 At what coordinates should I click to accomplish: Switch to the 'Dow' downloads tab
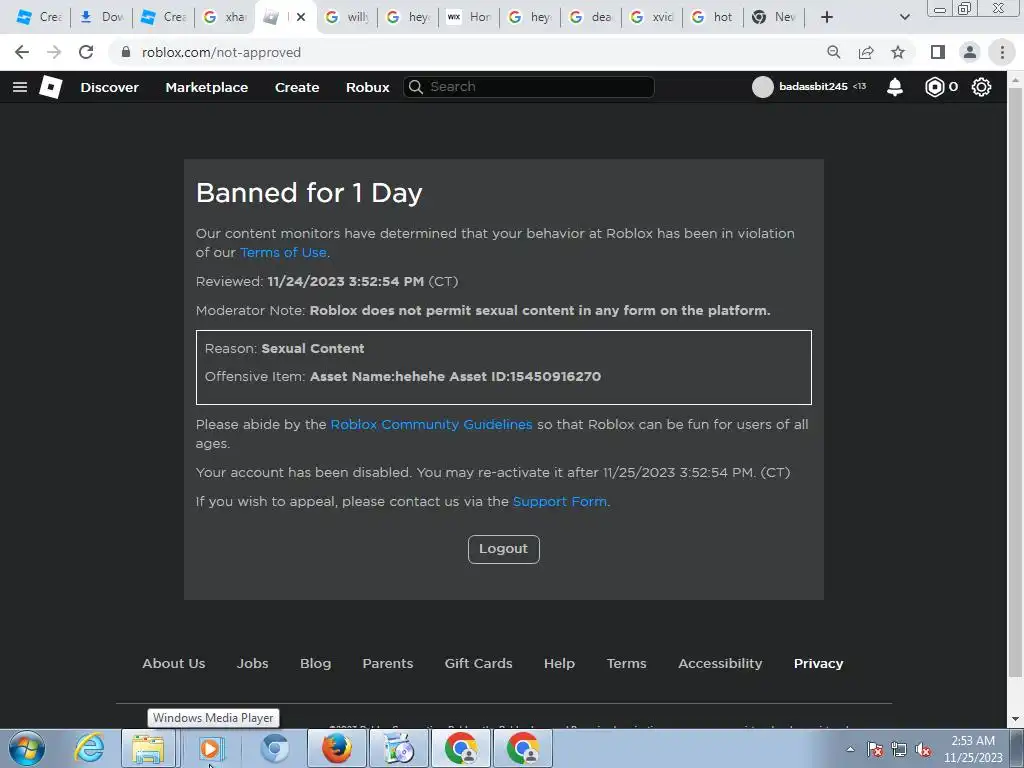pos(101,17)
